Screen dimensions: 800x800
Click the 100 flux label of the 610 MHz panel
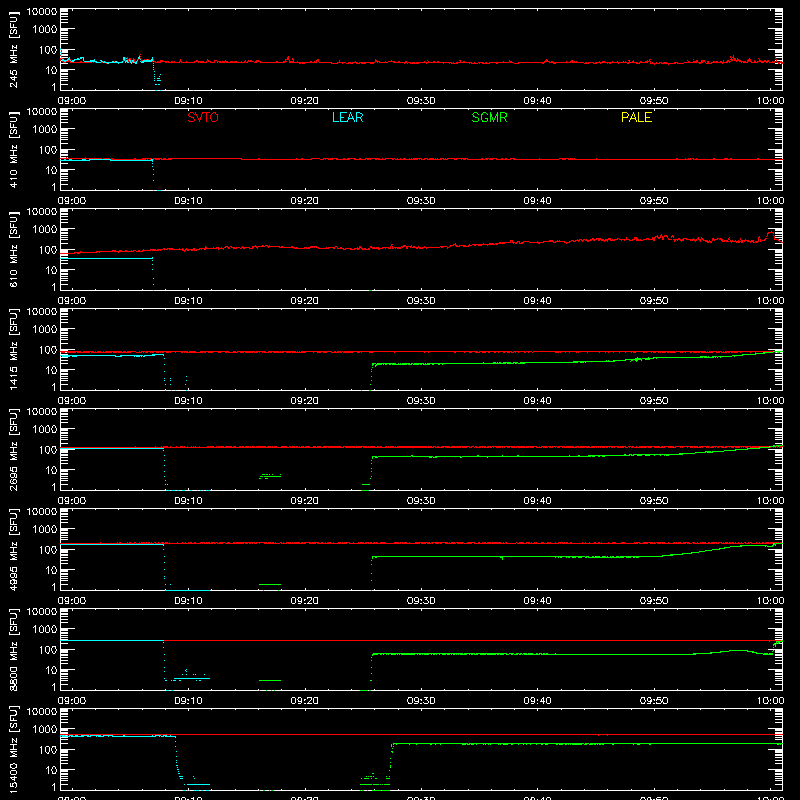point(48,250)
